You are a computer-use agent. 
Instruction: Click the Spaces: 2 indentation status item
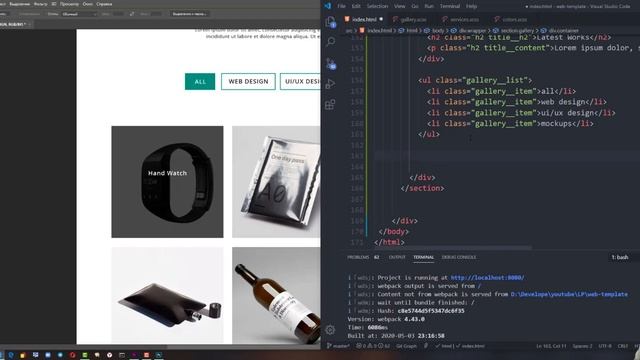(582, 346)
